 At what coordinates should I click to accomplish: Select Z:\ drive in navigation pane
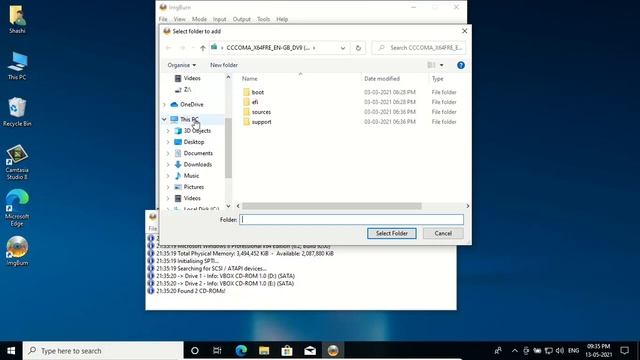[187, 90]
